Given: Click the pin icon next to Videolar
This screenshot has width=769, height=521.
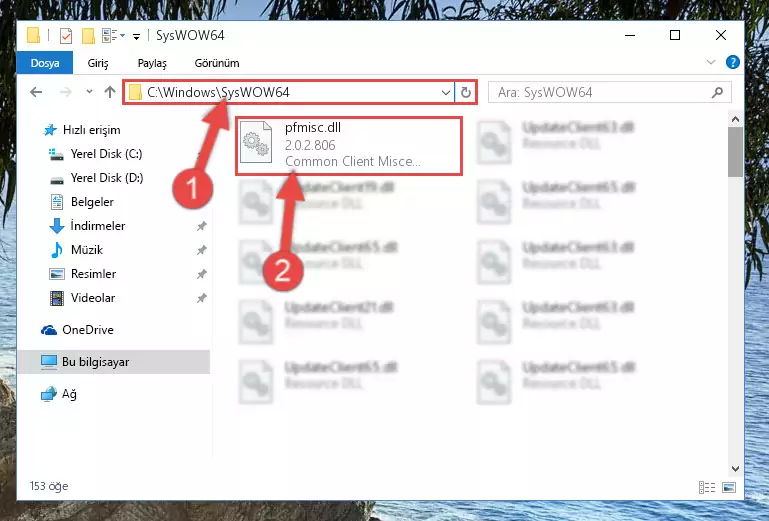Looking at the screenshot, I should (x=202, y=298).
